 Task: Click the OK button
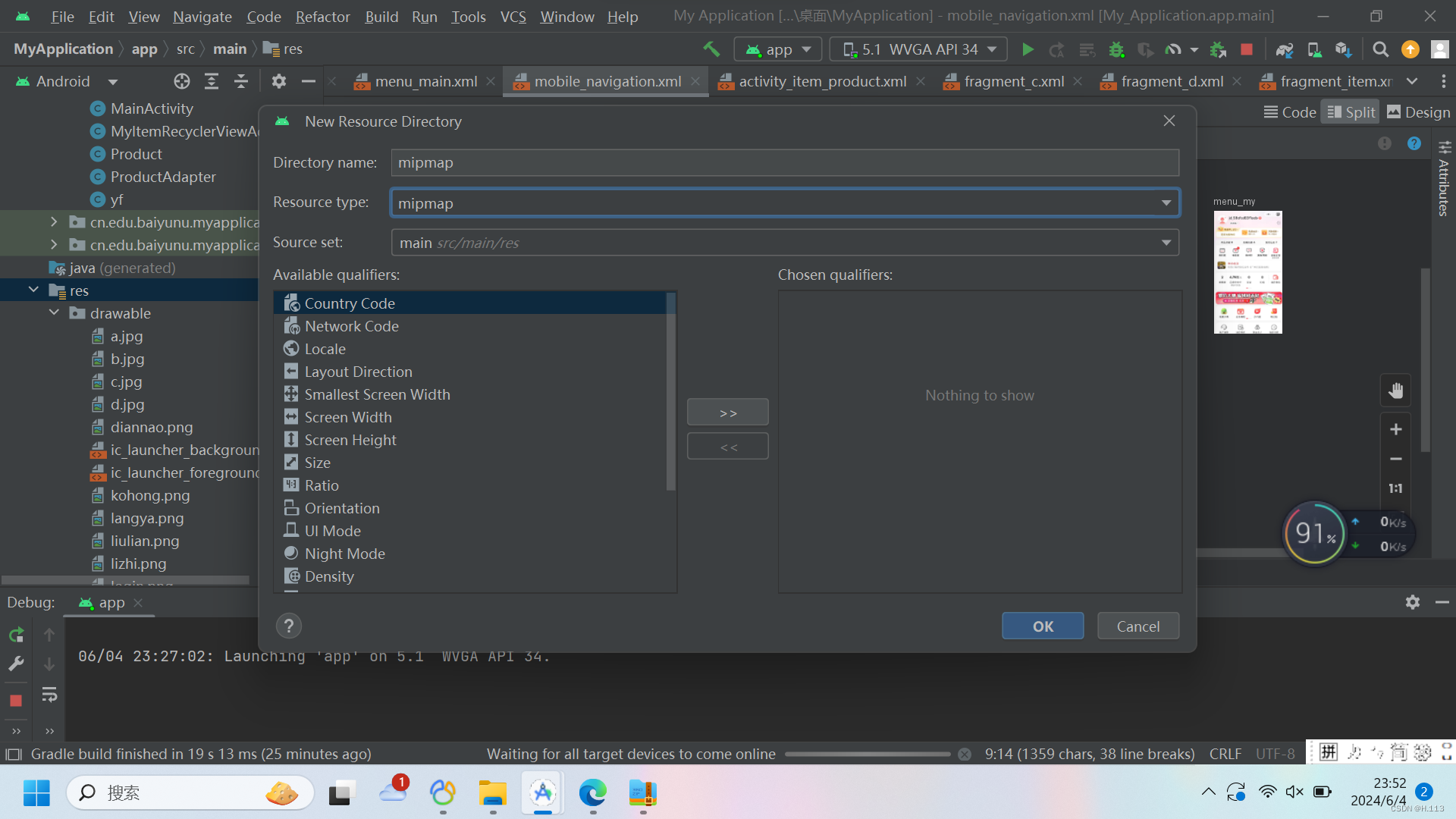click(1043, 626)
